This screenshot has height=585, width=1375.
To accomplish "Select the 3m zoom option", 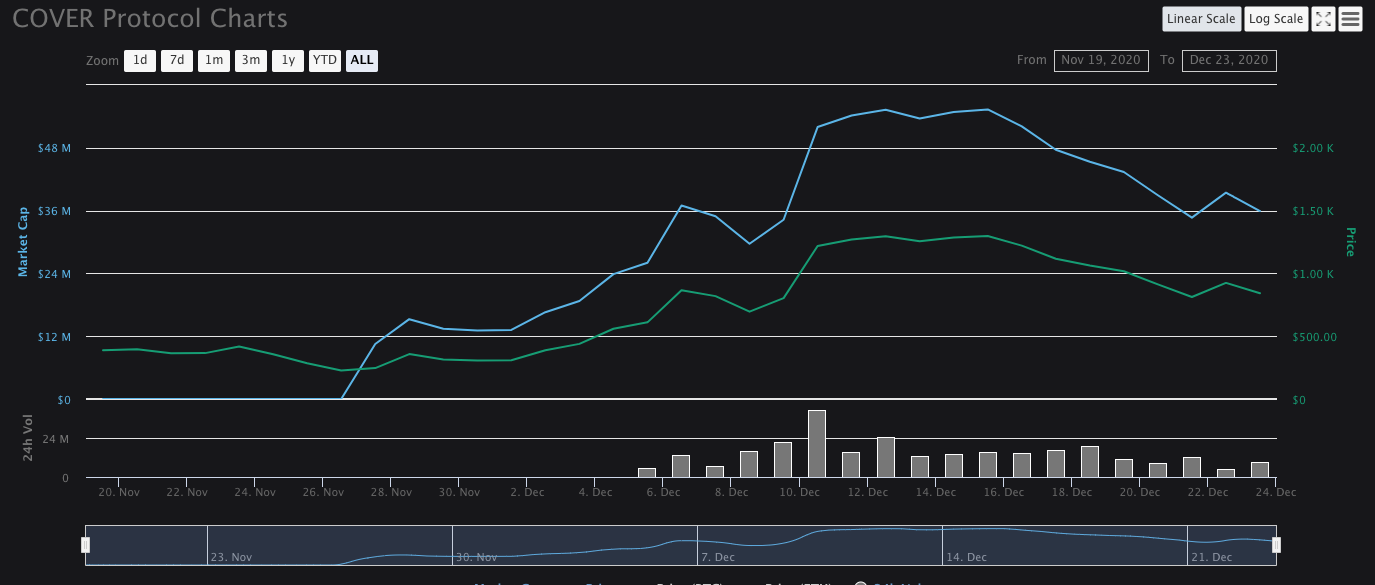I will [251, 61].
